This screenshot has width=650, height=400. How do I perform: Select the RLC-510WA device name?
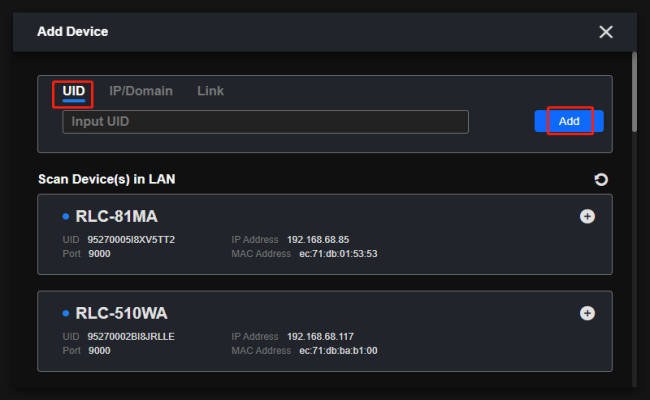point(121,313)
